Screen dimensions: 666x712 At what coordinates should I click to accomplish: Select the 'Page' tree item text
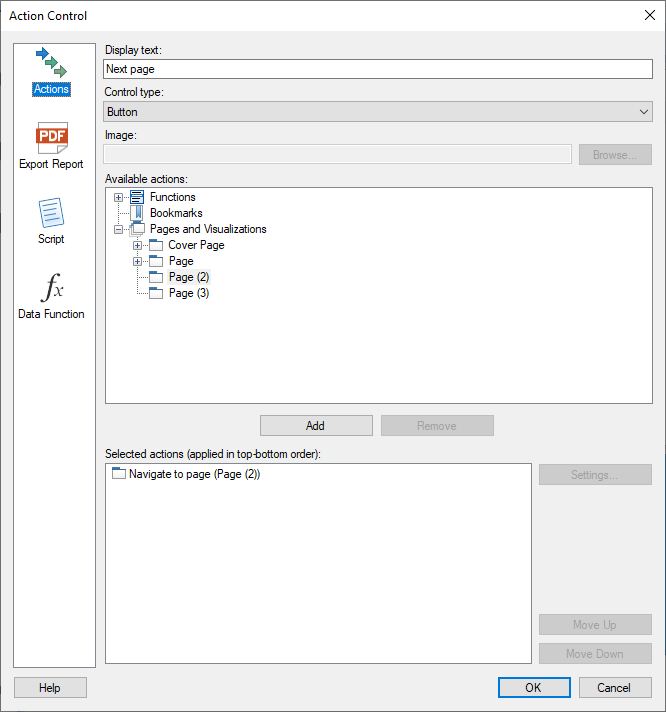tap(181, 261)
